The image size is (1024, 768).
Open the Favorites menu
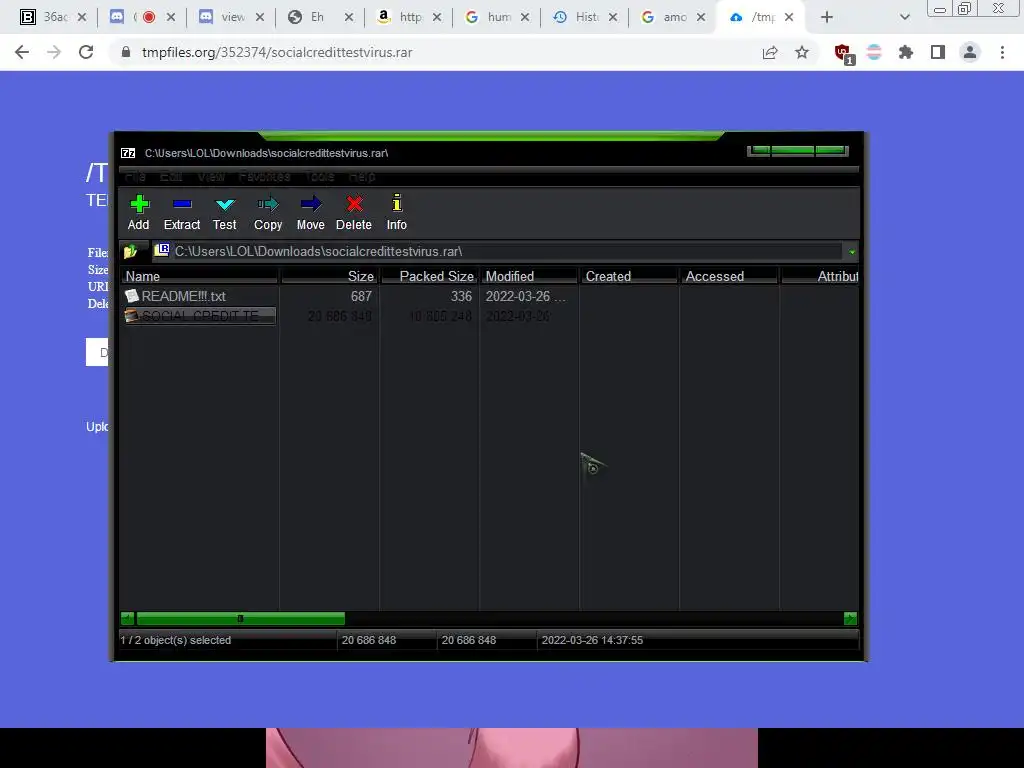264,176
